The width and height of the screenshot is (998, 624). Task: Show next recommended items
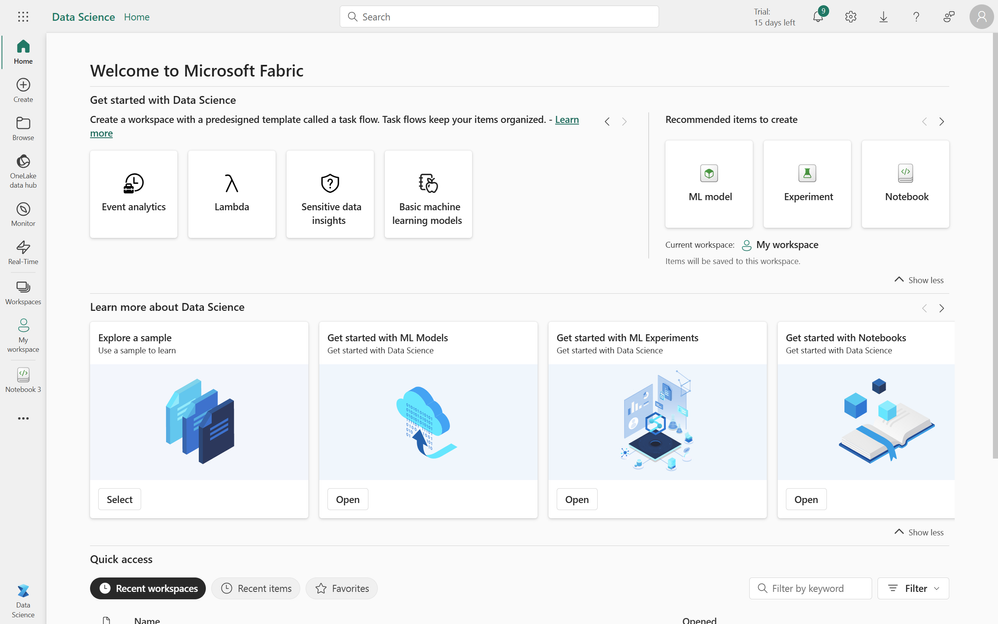pyautogui.click(x=941, y=122)
